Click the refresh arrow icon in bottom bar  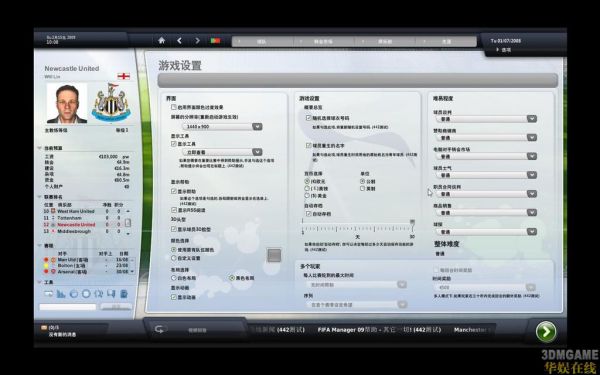[159, 329]
